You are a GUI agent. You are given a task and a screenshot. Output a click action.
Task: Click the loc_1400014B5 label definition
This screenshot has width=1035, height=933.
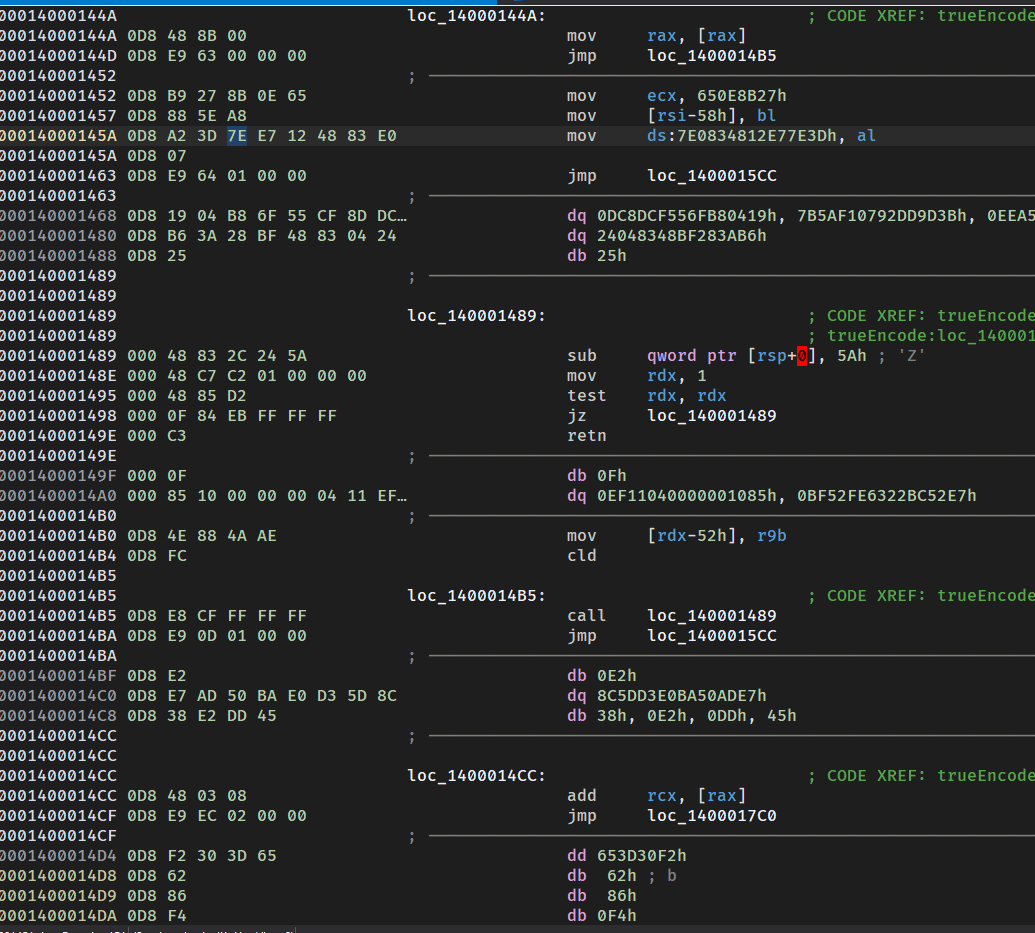[x=474, y=596]
